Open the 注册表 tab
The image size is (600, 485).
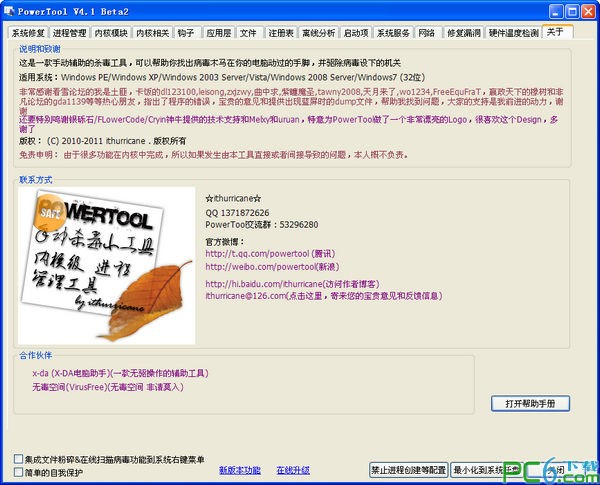pos(281,33)
